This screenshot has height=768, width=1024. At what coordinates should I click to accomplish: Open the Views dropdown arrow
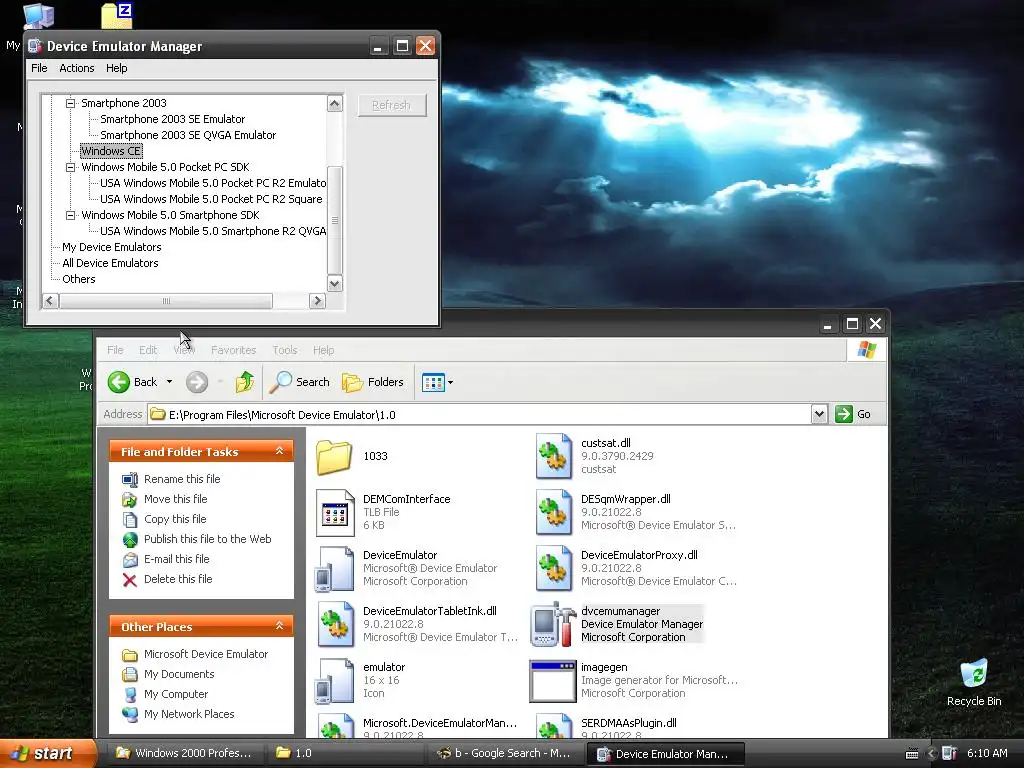tap(450, 383)
